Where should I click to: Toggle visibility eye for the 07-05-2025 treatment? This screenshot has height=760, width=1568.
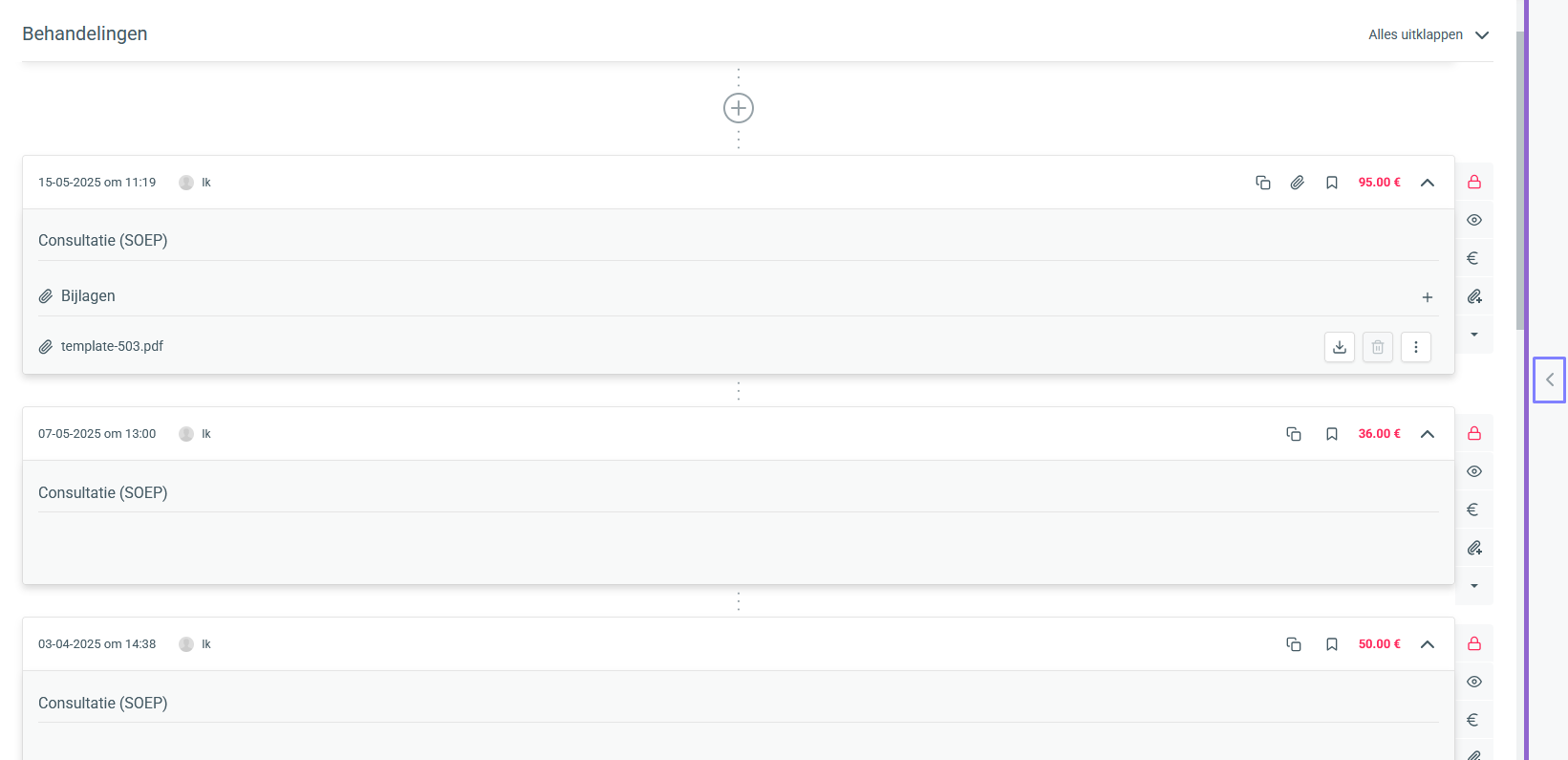(1474, 471)
